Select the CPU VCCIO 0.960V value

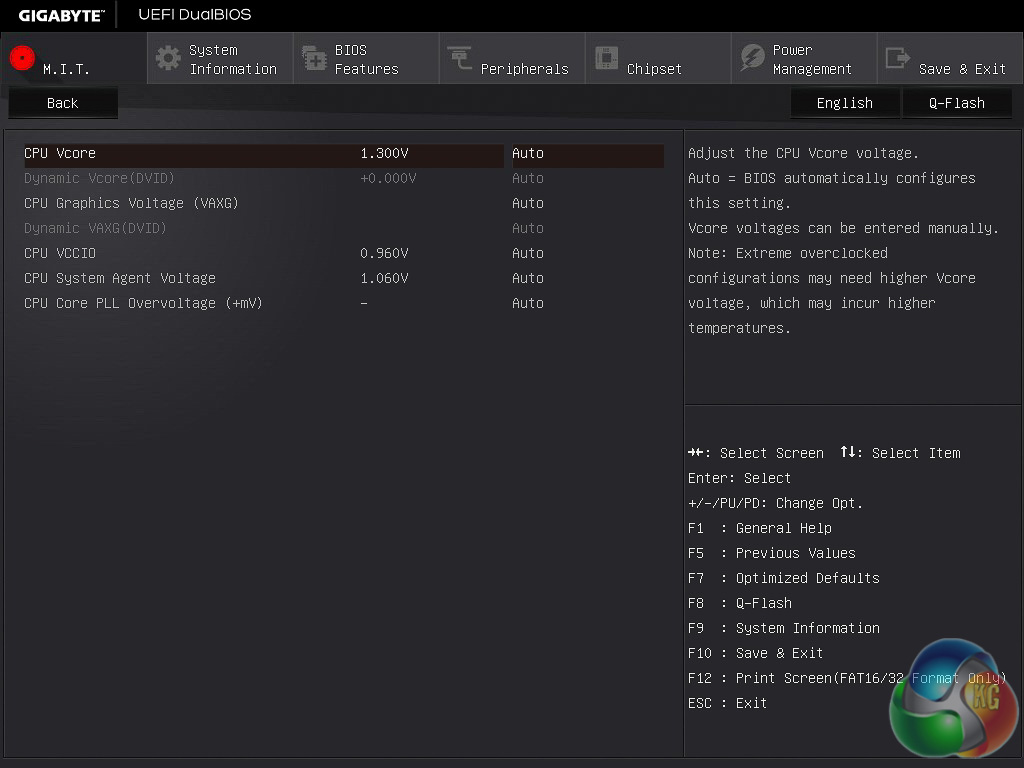(384, 253)
